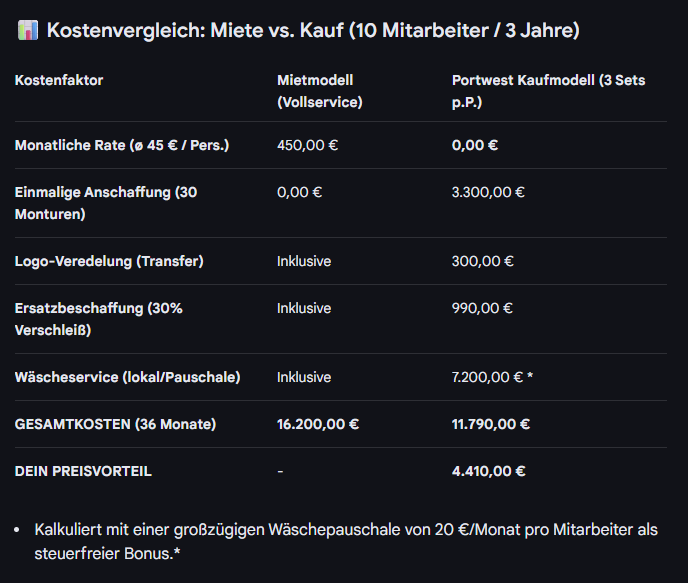
Task: Select the Mietmodell (Vollservice) column header
Action: click(x=319, y=91)
